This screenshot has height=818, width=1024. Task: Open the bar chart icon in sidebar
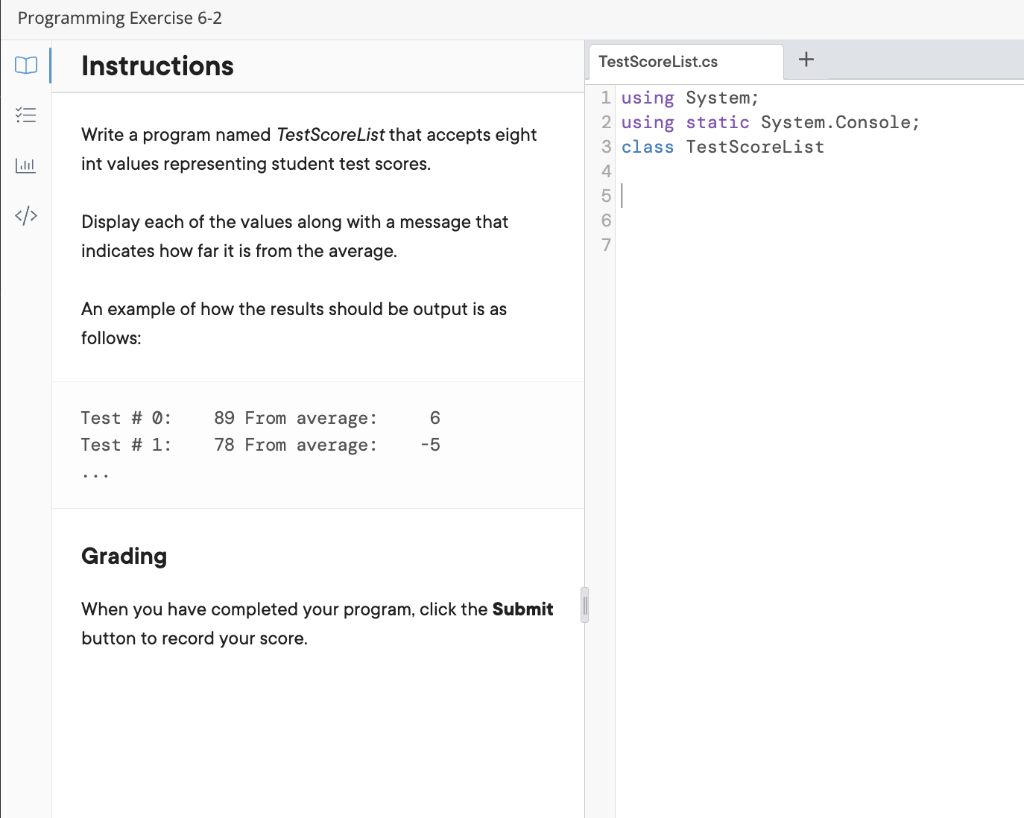[x=25, y=165]
